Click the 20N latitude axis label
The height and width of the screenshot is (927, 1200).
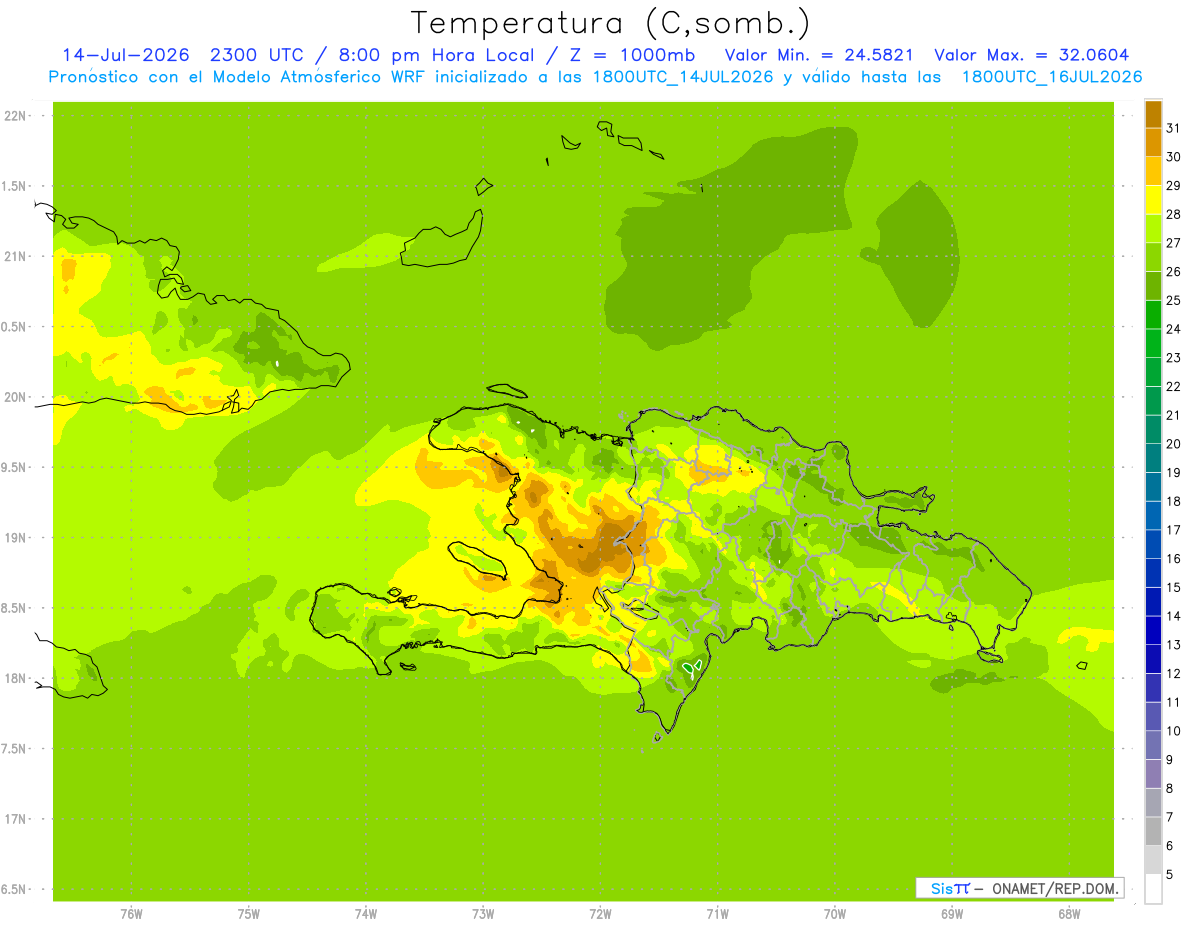pos(16,397)
